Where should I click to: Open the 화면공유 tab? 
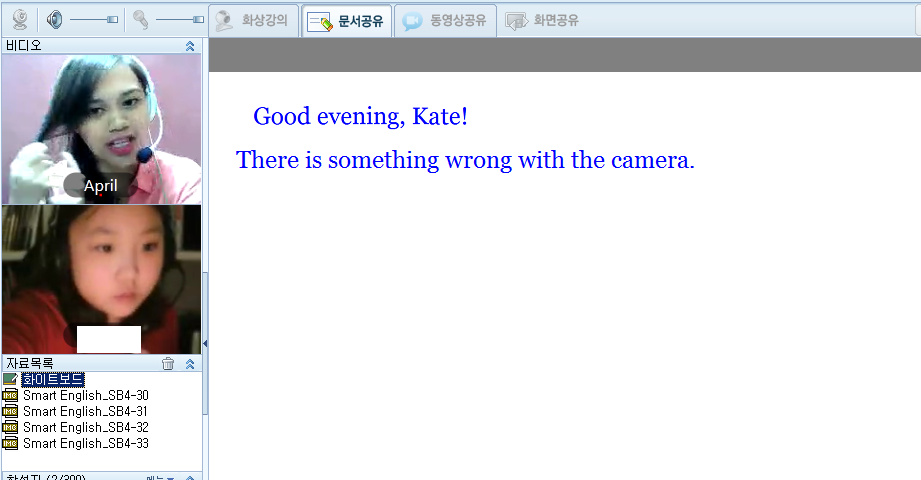click(x=542, y=20)
